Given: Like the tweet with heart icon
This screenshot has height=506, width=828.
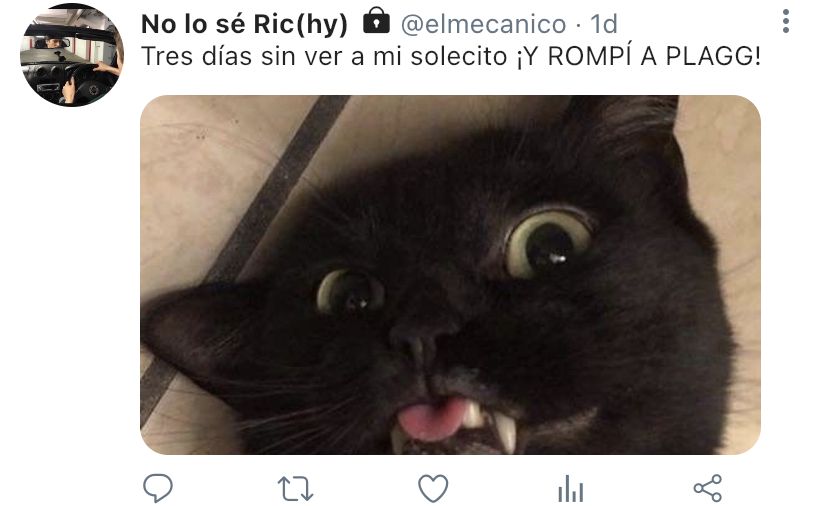Looking at the screenshot, I should 433,488.
